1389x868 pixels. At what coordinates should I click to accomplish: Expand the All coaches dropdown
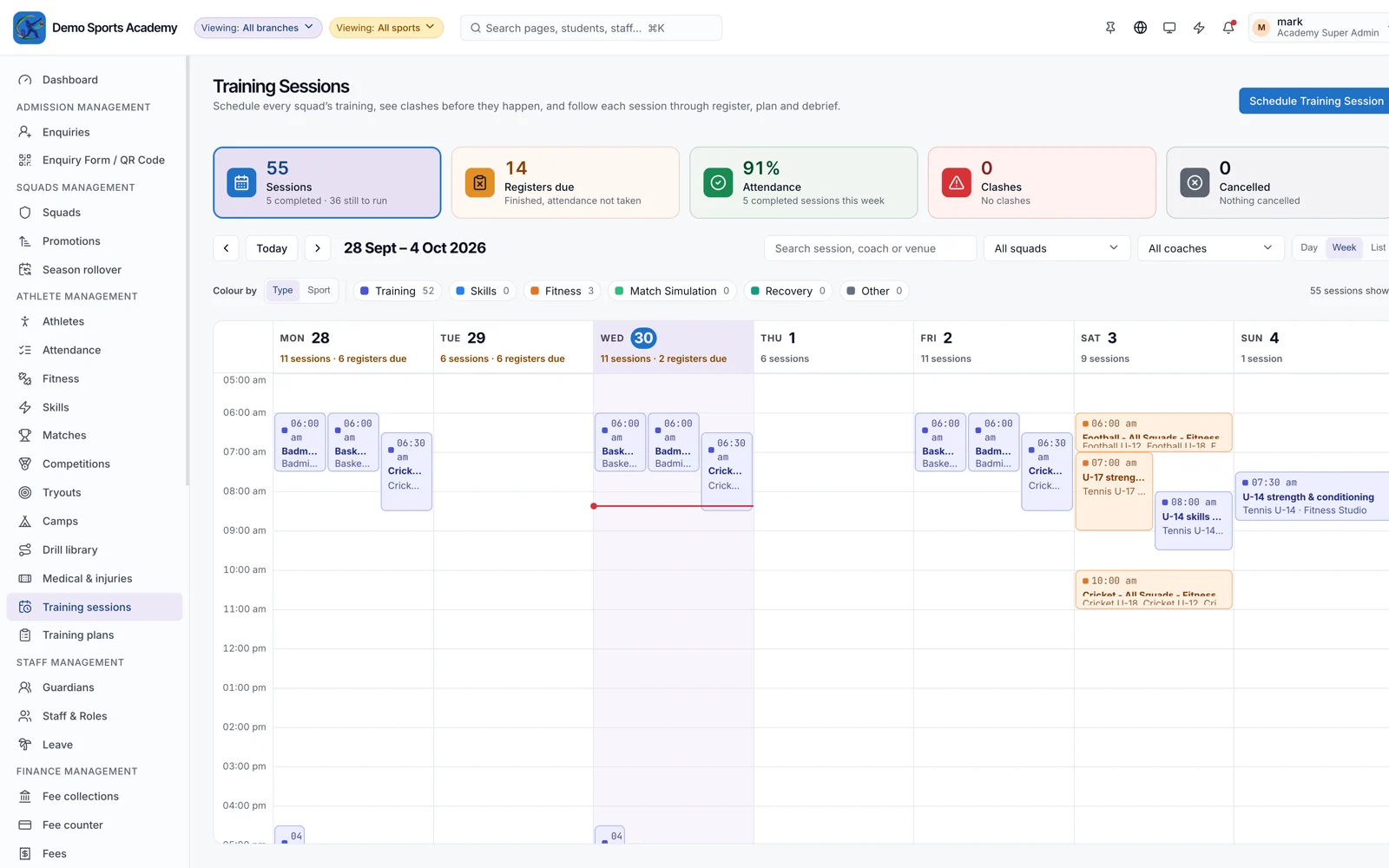point(1210,248)
